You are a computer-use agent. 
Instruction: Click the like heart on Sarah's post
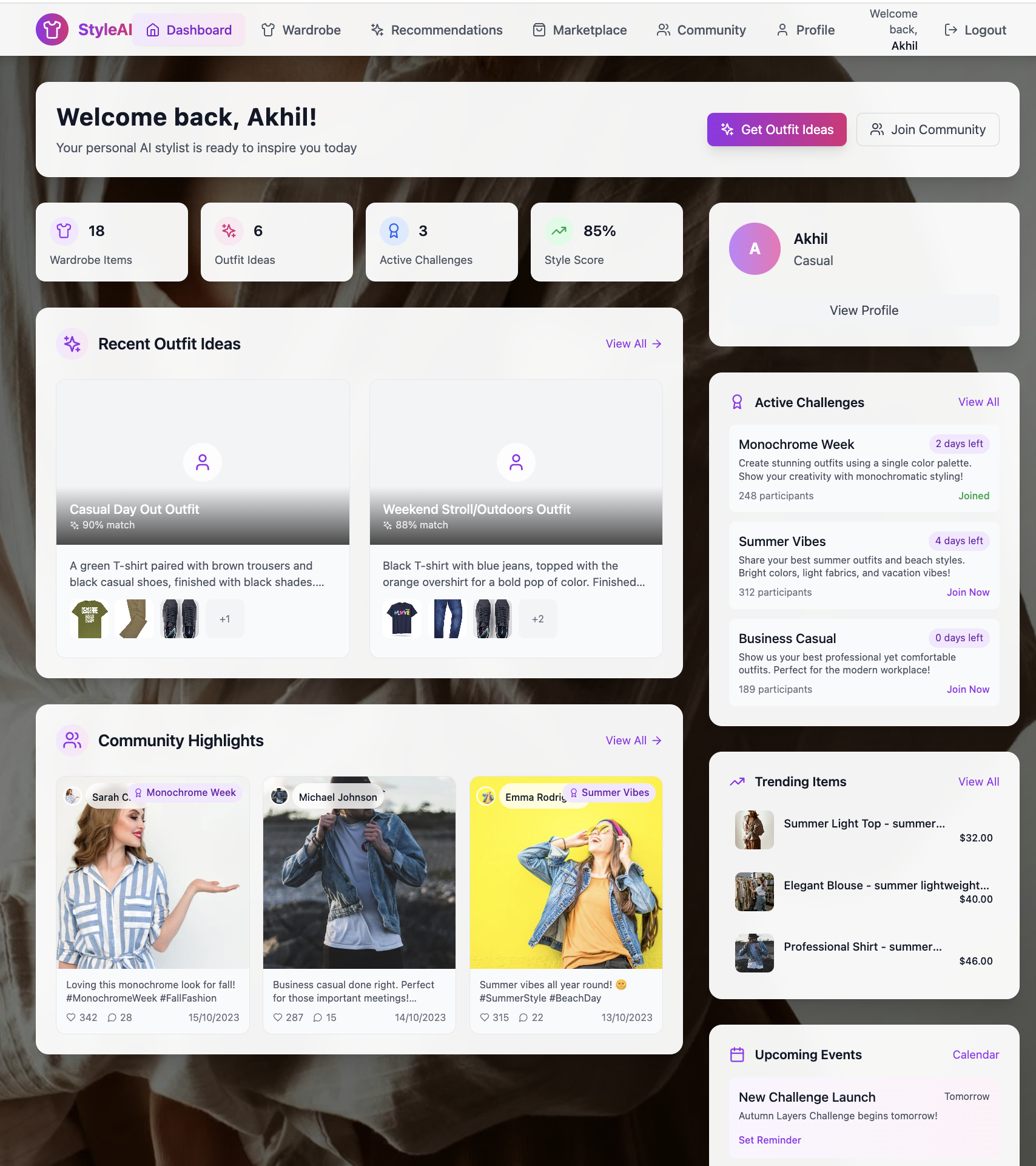pyautogui.click(x=71, y=1017)
